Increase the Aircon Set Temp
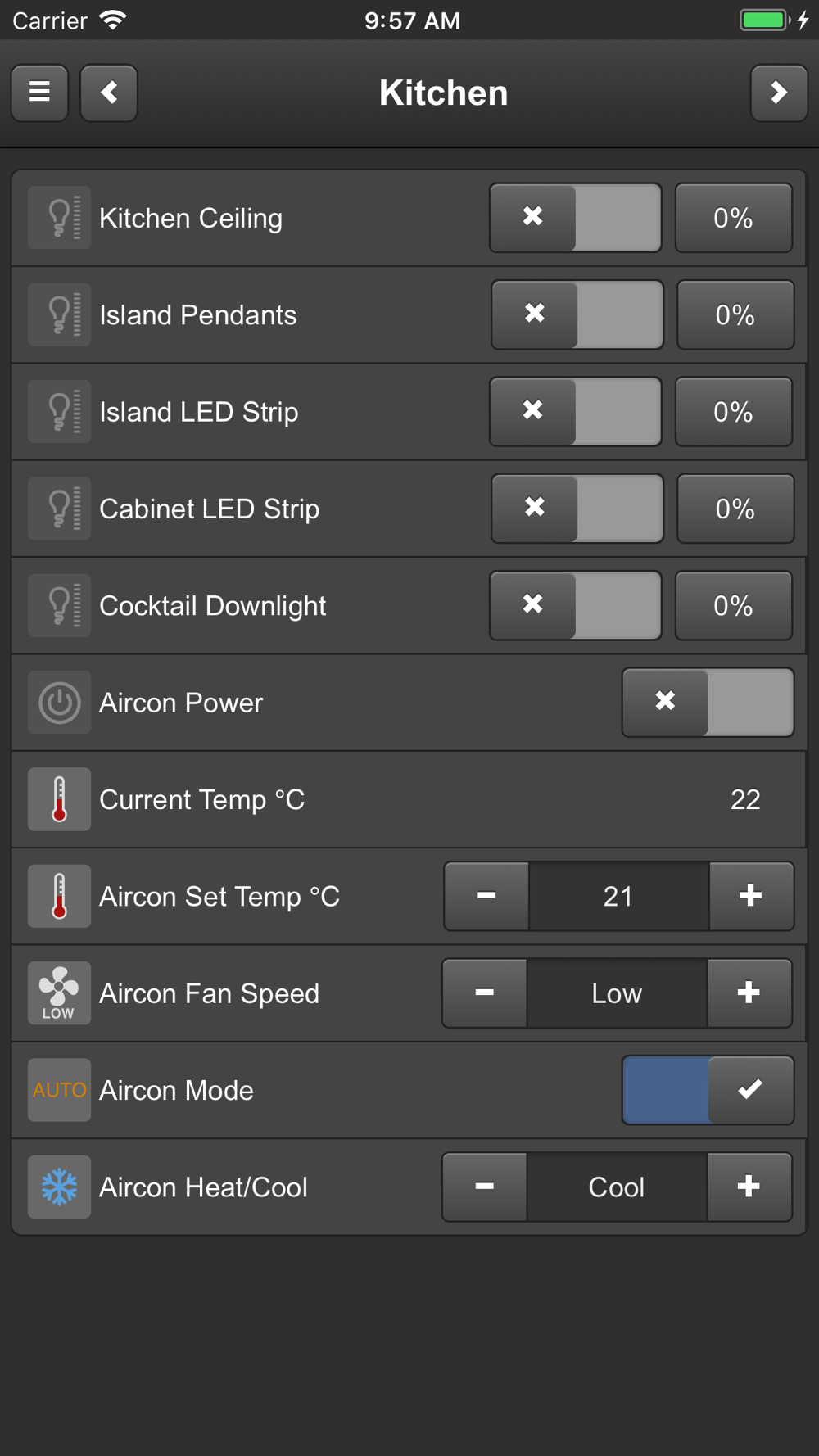This screenshot has width=819, height=1456. pyautogui.click(x=751, y=897)
